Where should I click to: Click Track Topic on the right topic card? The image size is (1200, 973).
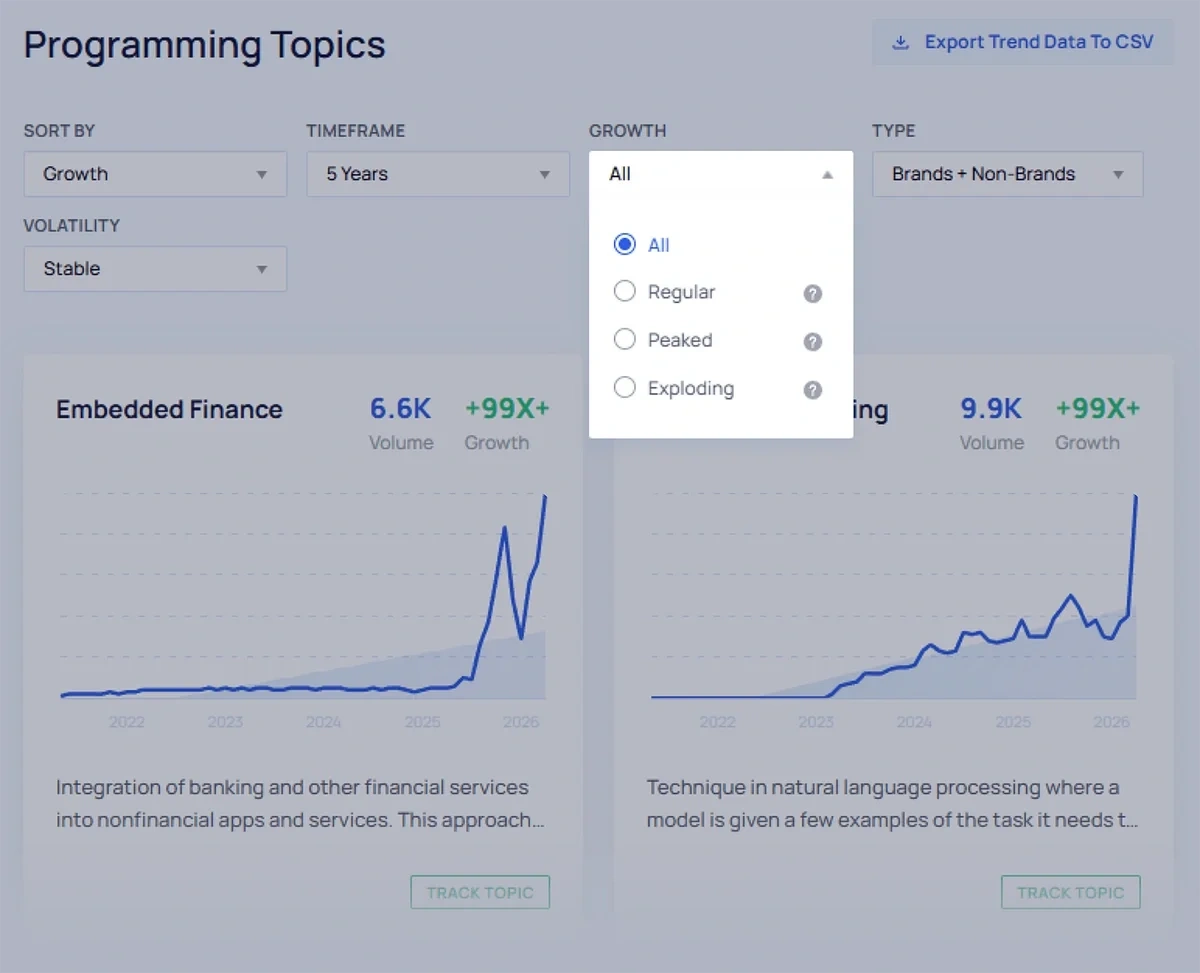1069,892
